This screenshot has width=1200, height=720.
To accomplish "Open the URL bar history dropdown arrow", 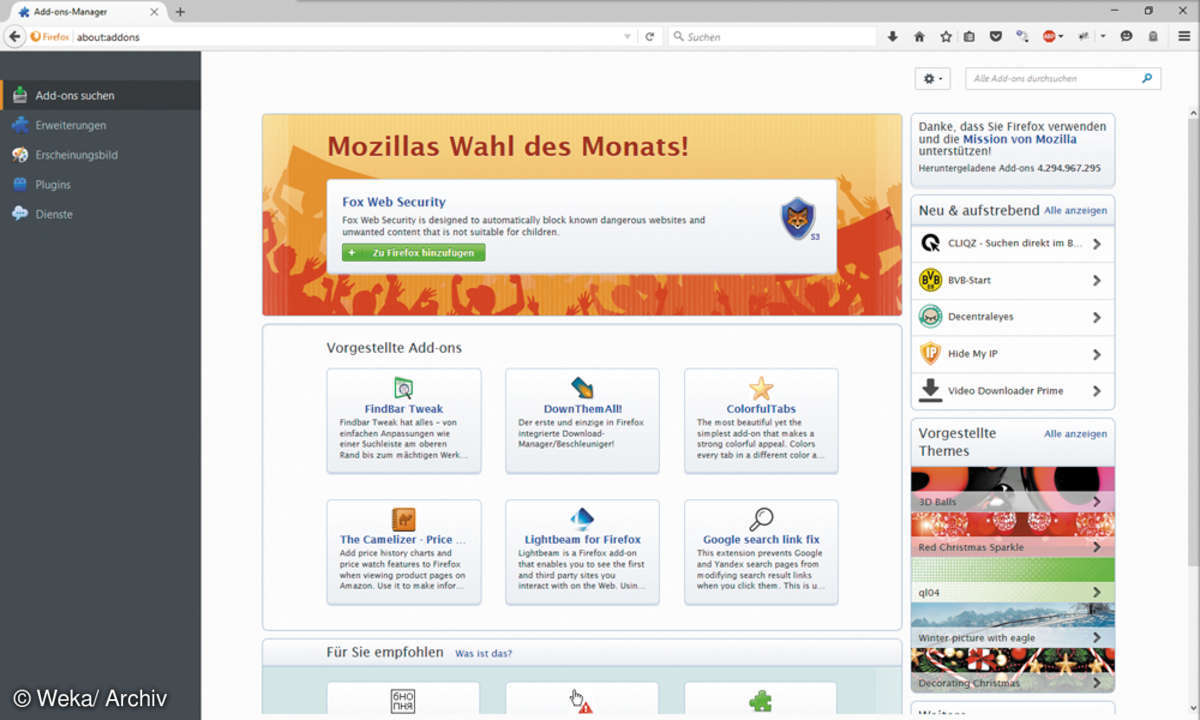I will pyautogui.click(x=627, y=37).
